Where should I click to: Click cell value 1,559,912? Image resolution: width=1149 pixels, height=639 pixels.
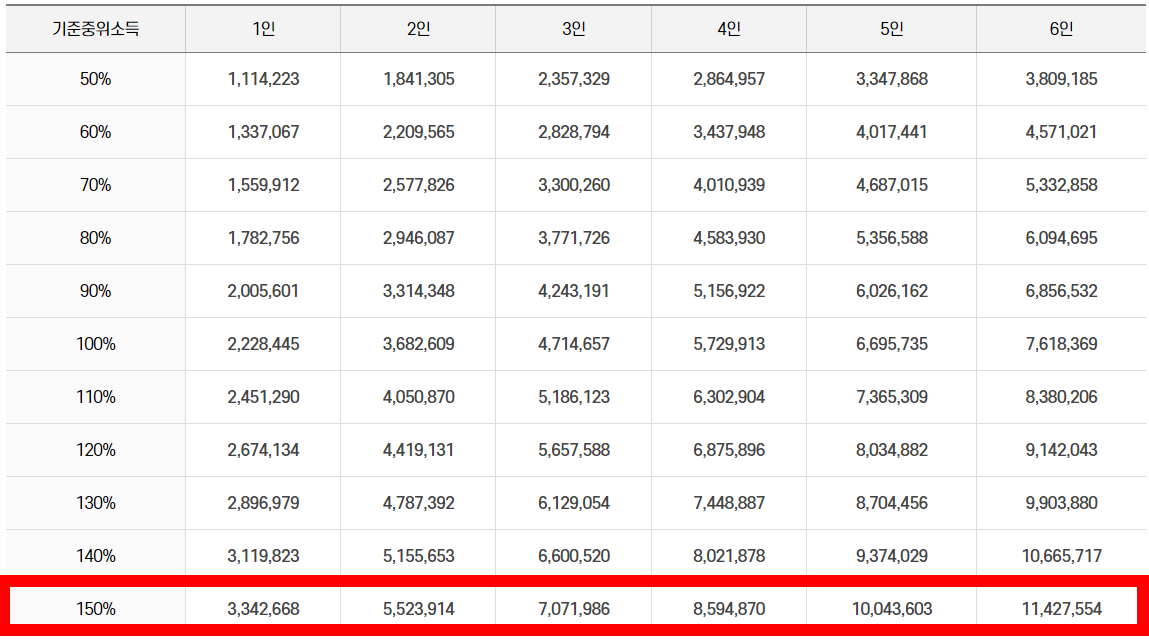point(263,185)
